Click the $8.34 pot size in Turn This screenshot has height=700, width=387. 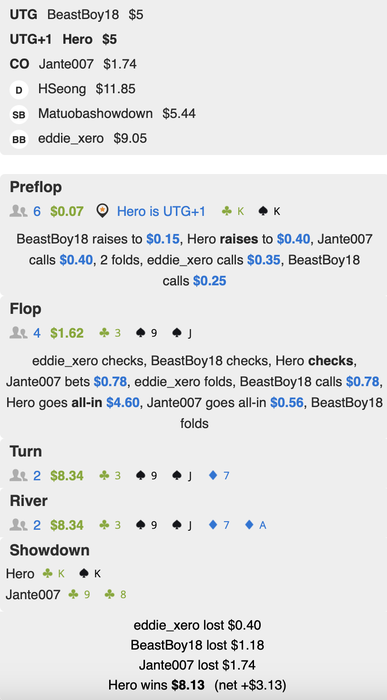point(67,476)
